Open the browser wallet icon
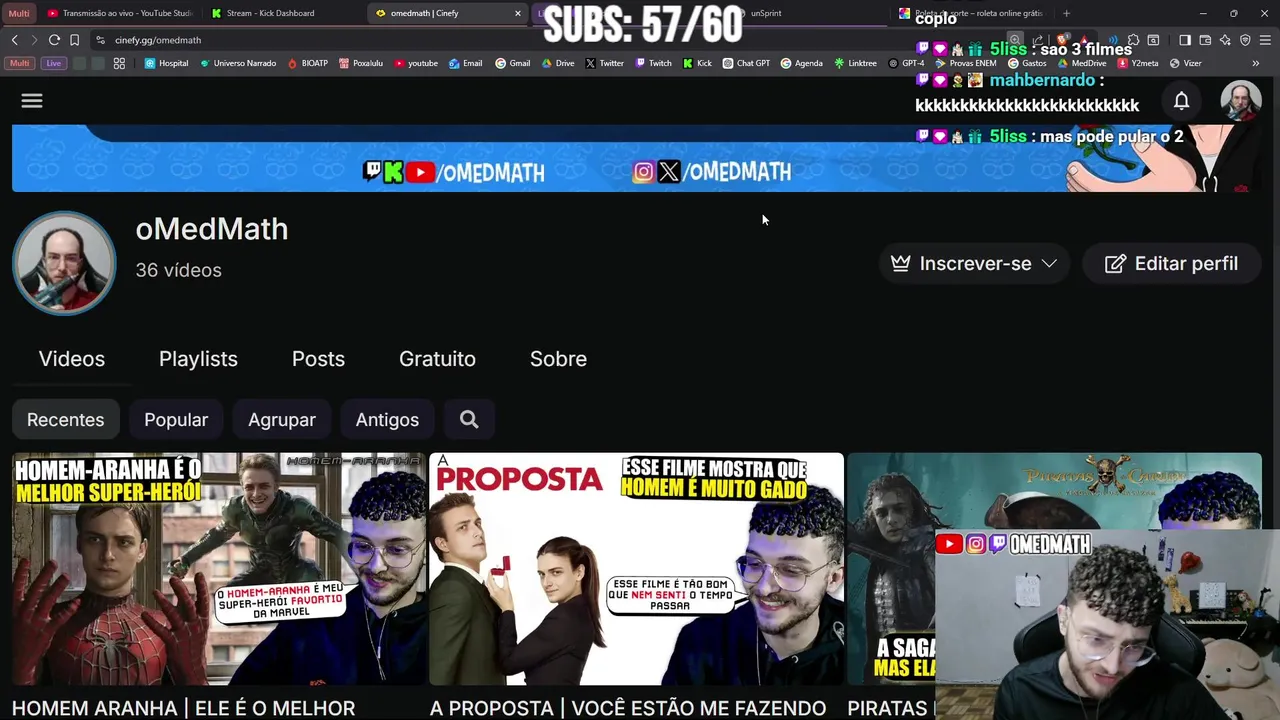Viewport: 1280px width, 720px height. 1205,40
